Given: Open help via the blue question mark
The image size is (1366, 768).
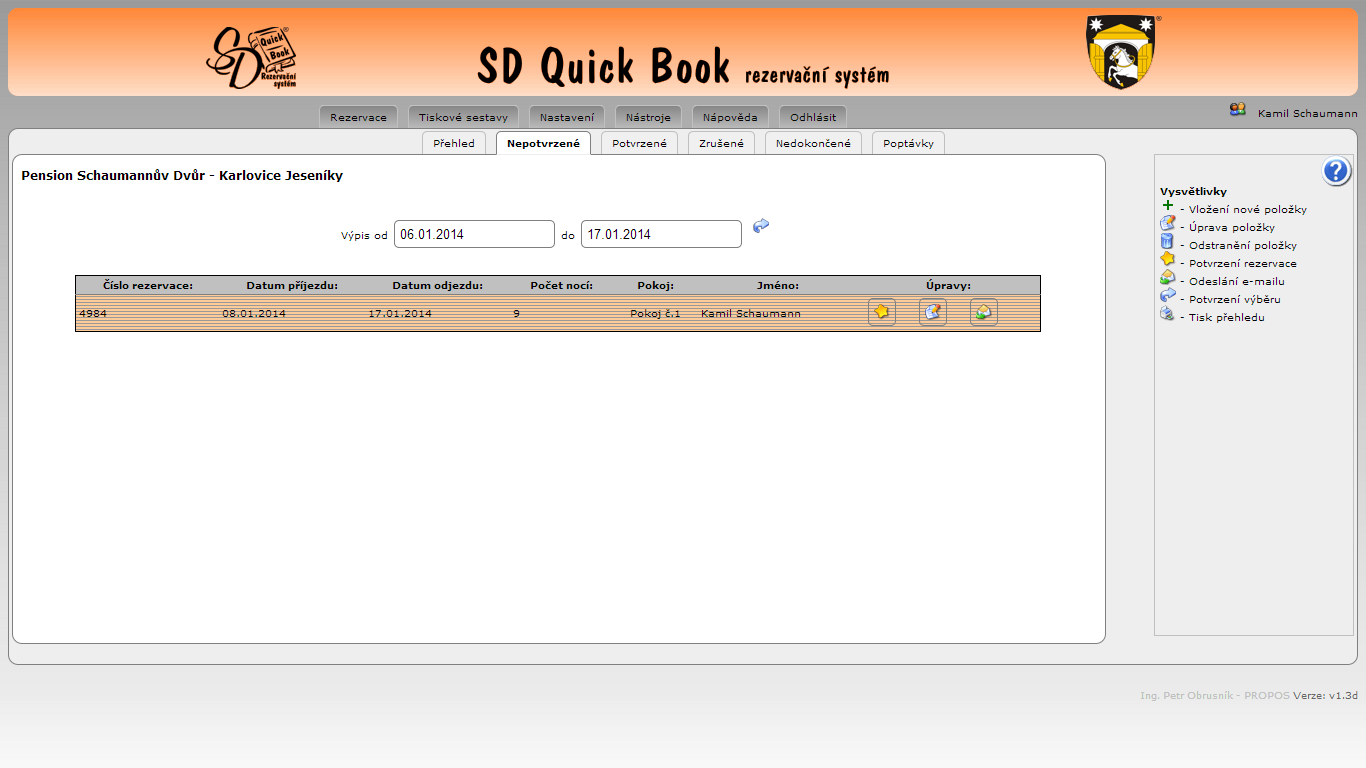Looking at the screenshot, I should point(1337,171).
